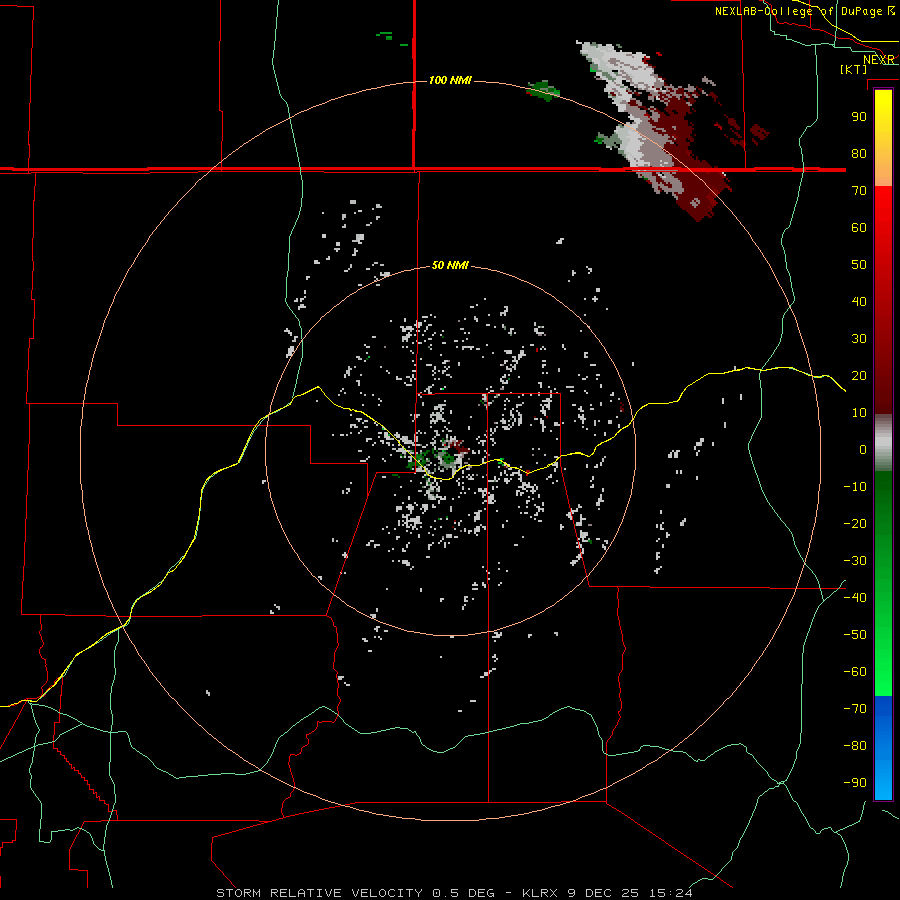
Task: Click the 50 value on the color scale
Action: [859, 265]
